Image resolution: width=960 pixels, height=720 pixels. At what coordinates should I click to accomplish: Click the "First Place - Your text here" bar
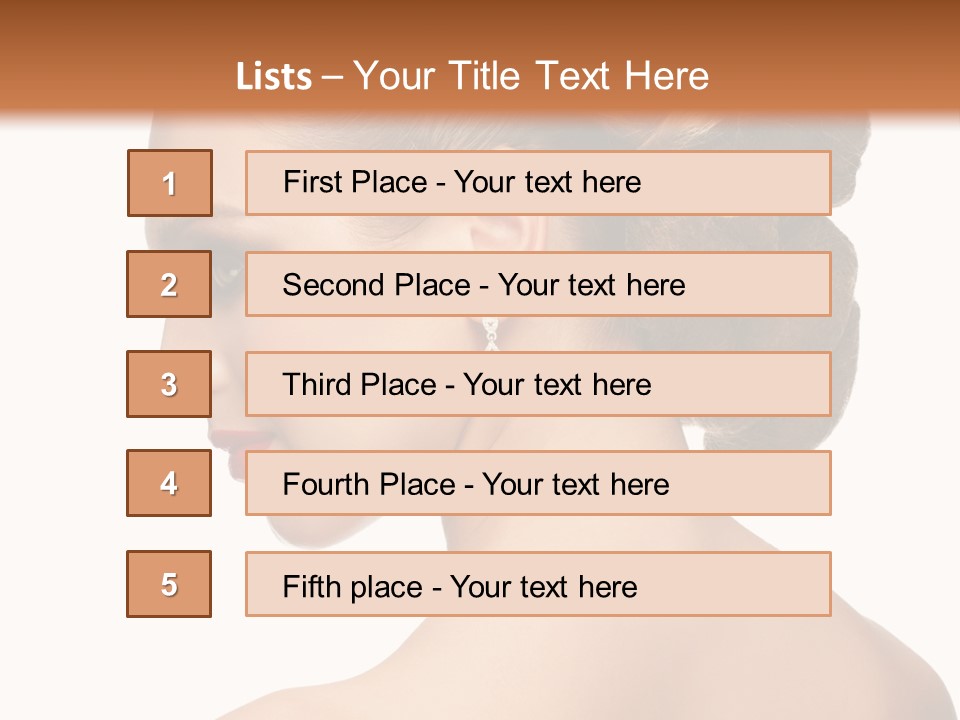538,183
